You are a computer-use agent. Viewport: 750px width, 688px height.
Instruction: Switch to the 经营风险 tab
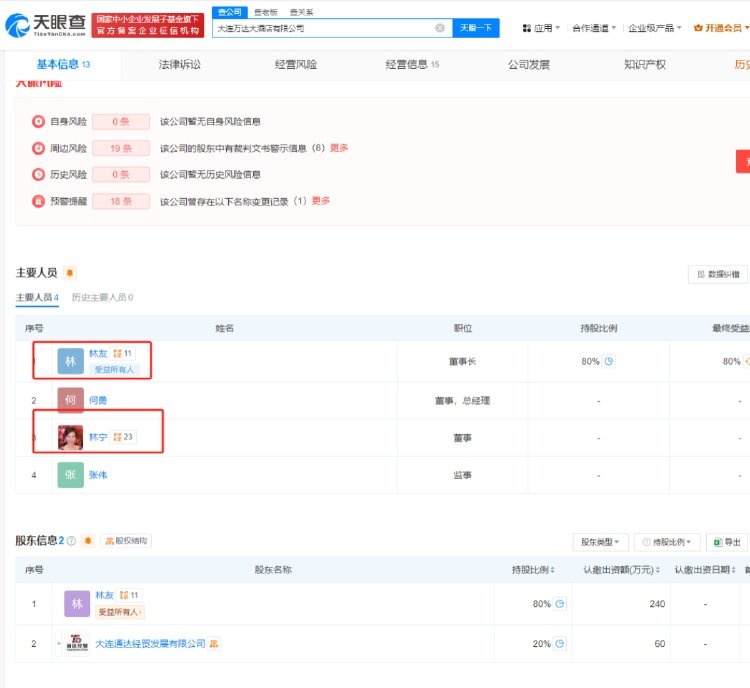pyautogui.click(x=296, y=65)
